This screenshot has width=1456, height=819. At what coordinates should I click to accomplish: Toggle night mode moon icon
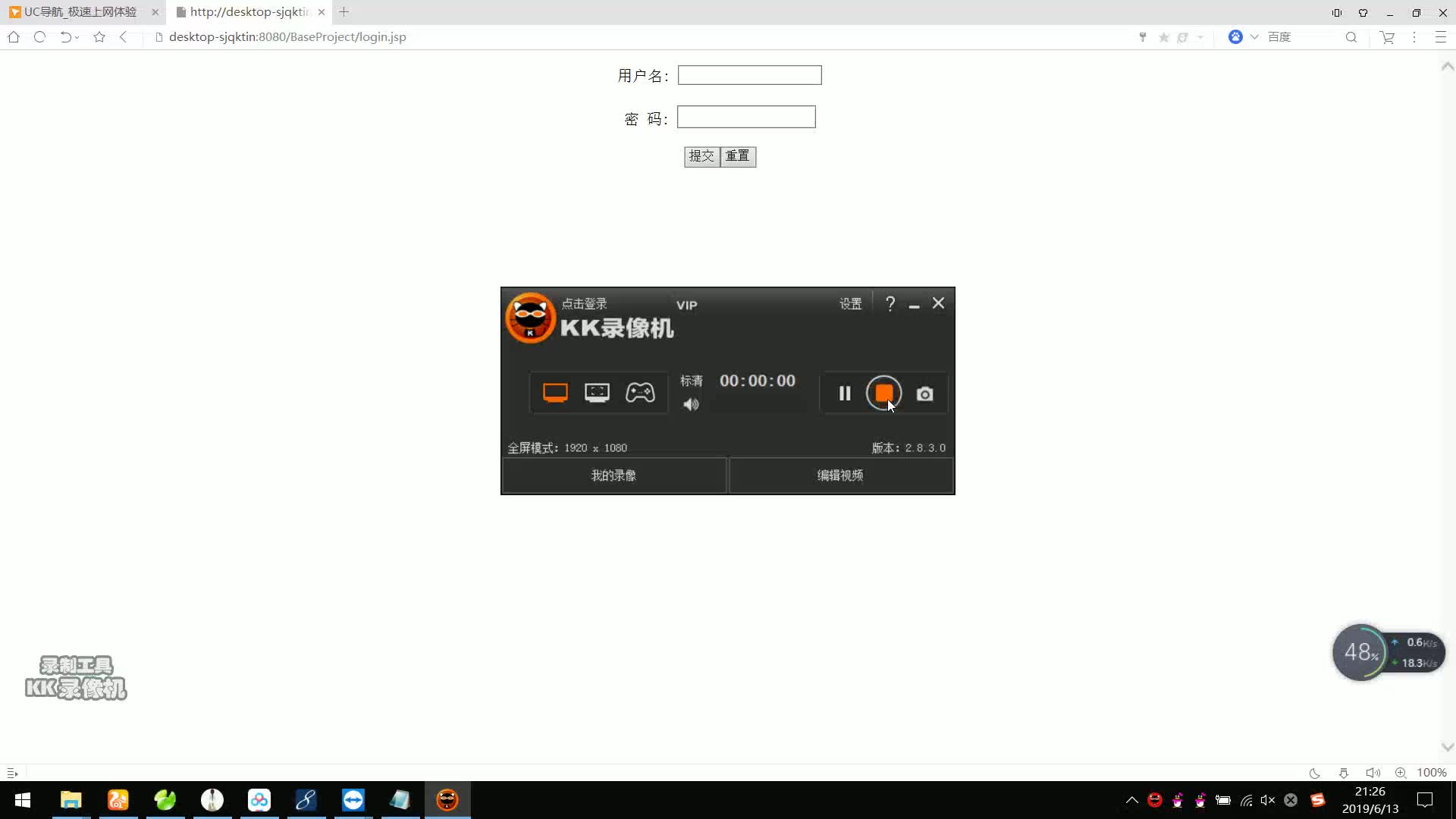point(1314,773)
